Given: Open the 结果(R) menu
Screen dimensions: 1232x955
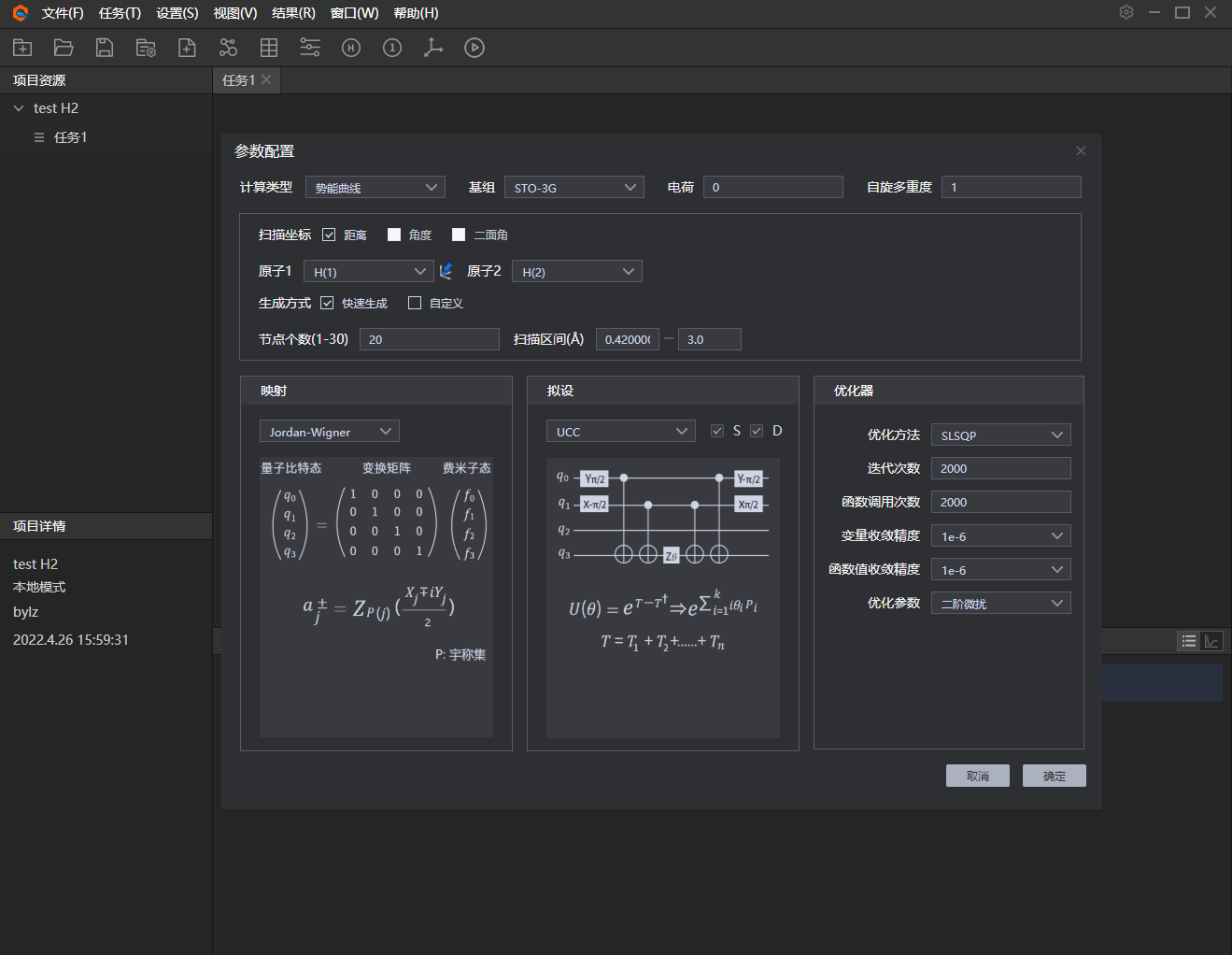Looking at the screenshot, I should 293,13.
